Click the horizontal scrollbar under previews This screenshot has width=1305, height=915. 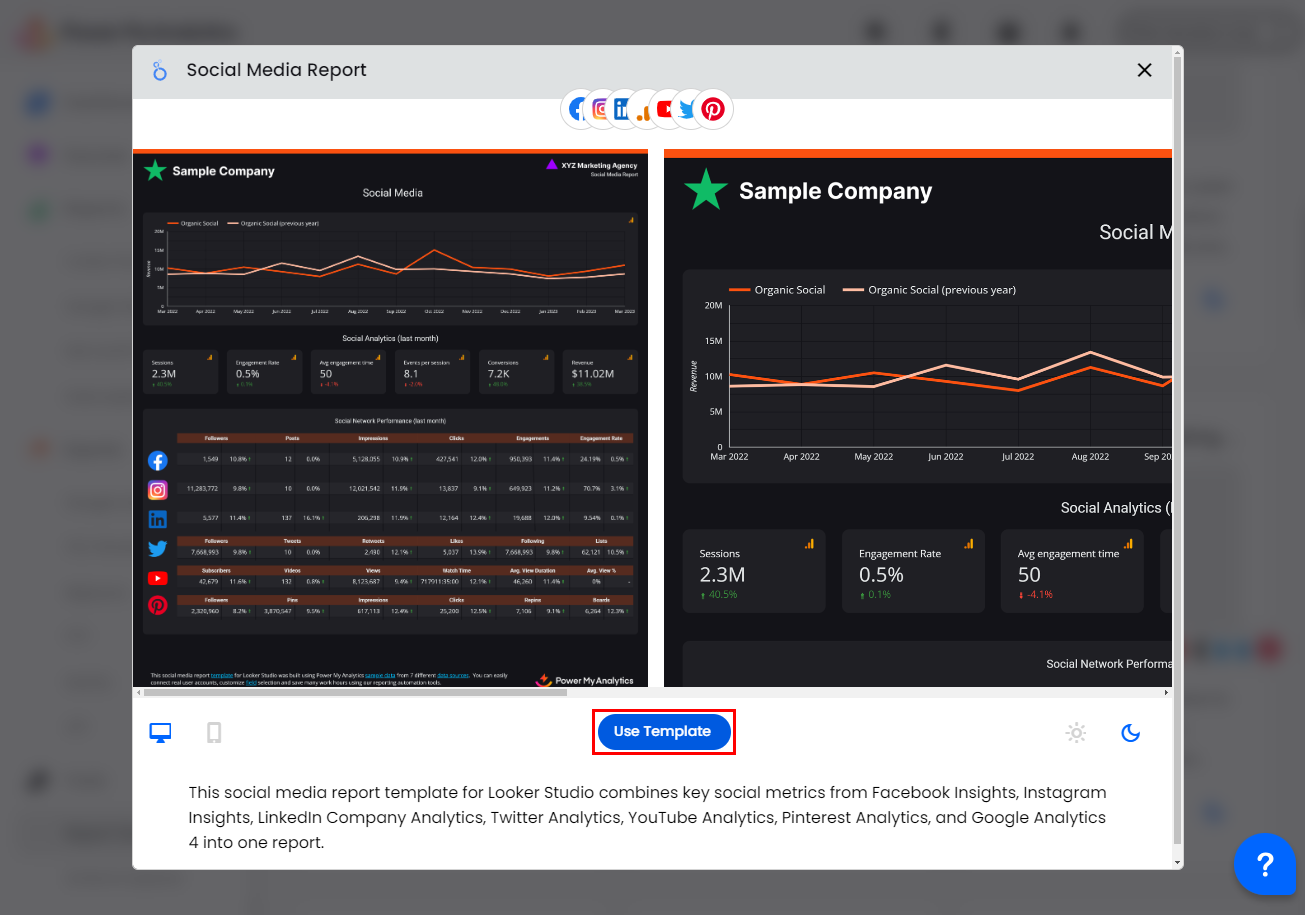coord(355,692)
